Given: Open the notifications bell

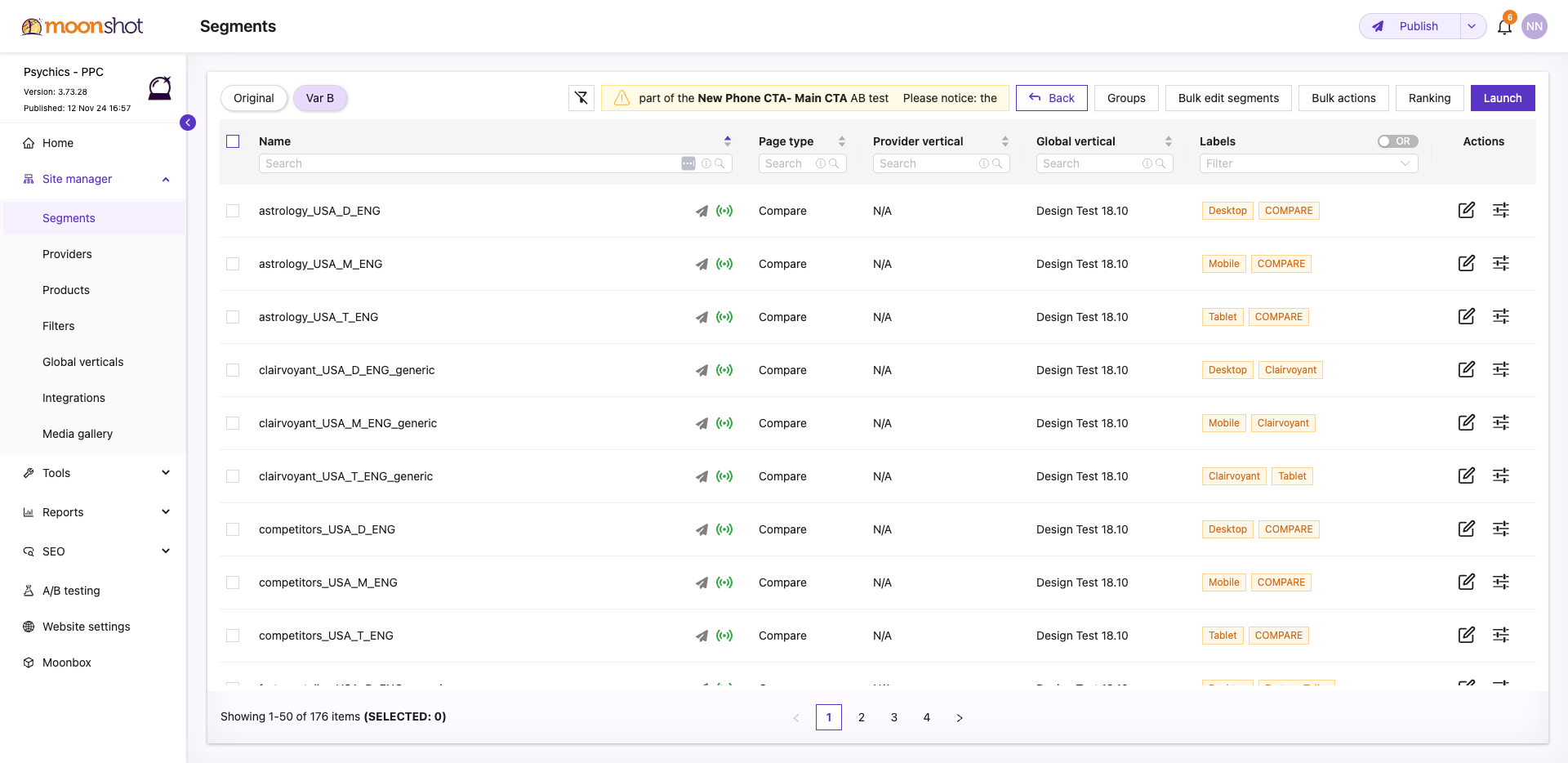Looking at the screenshot, I should tap(1504, 26).
